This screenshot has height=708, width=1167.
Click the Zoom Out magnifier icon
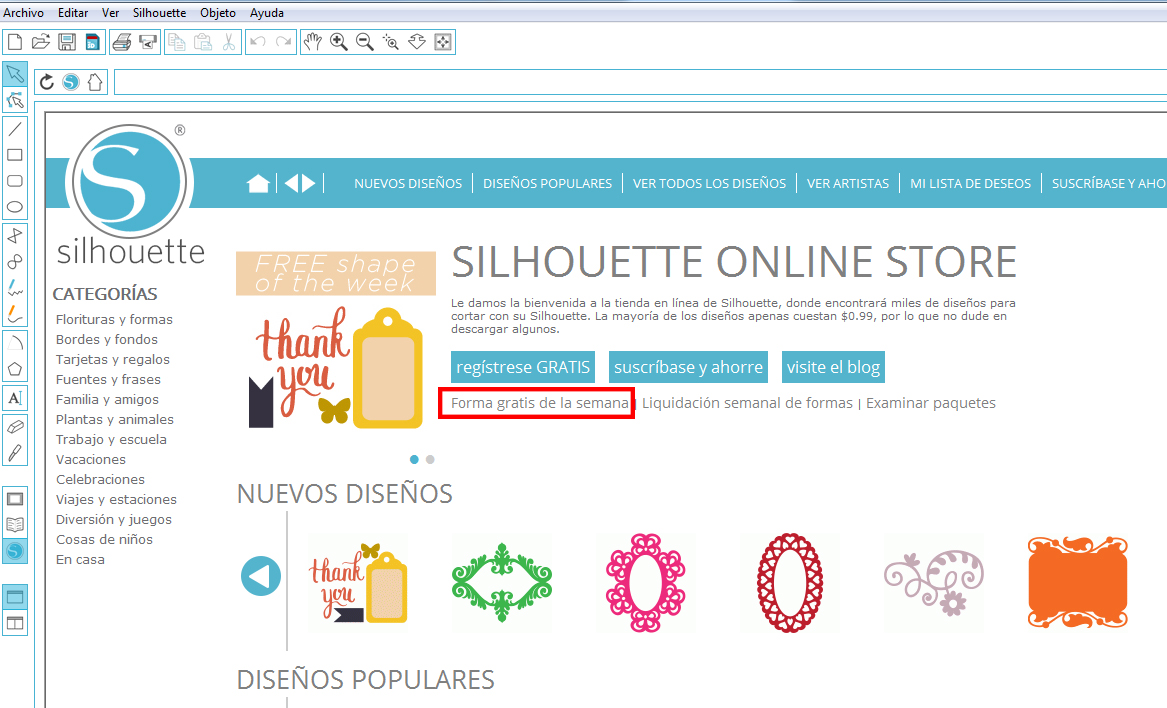click(x=365, y=42)
